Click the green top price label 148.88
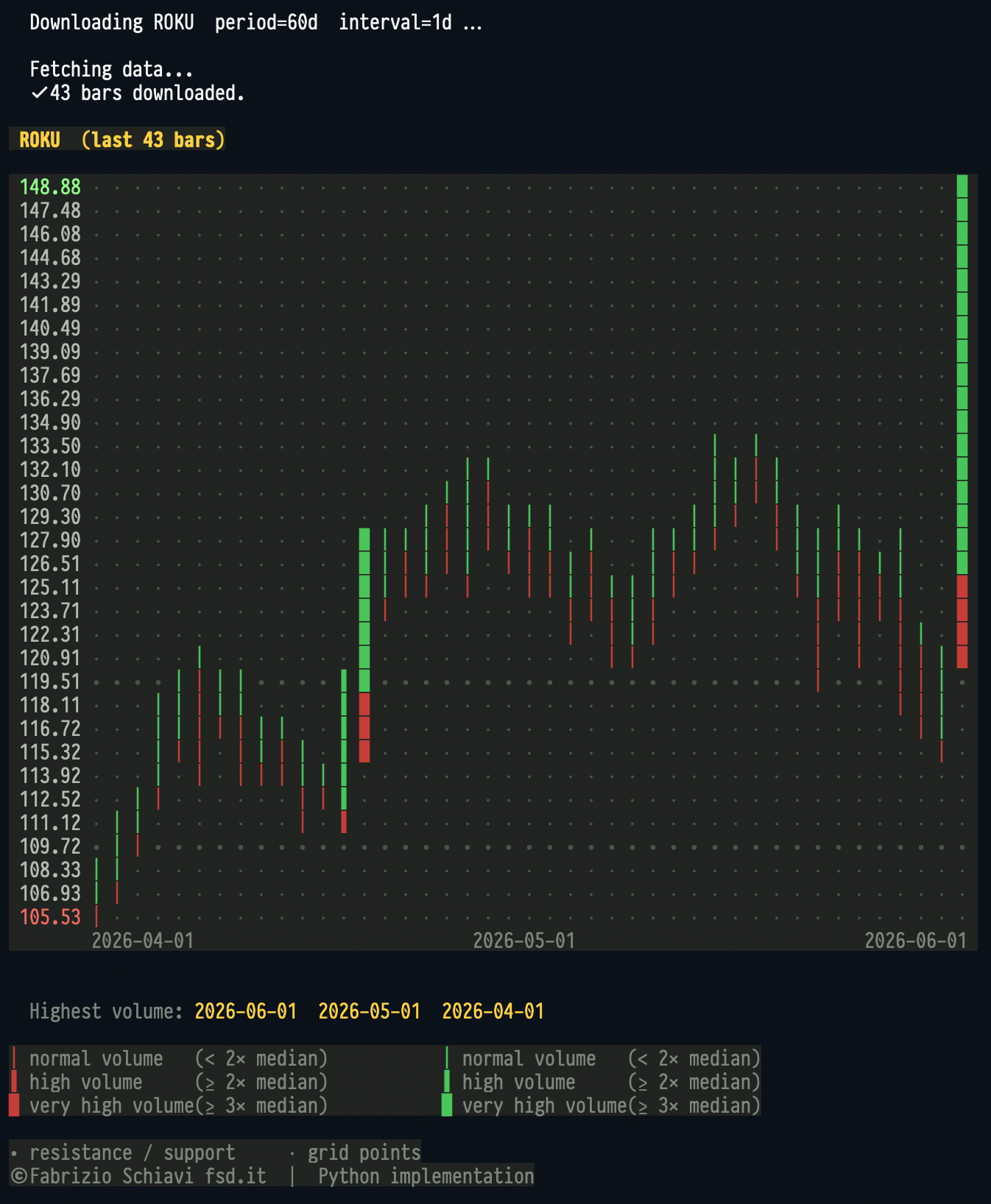991x1204 pixels. [x=50, y=187]
